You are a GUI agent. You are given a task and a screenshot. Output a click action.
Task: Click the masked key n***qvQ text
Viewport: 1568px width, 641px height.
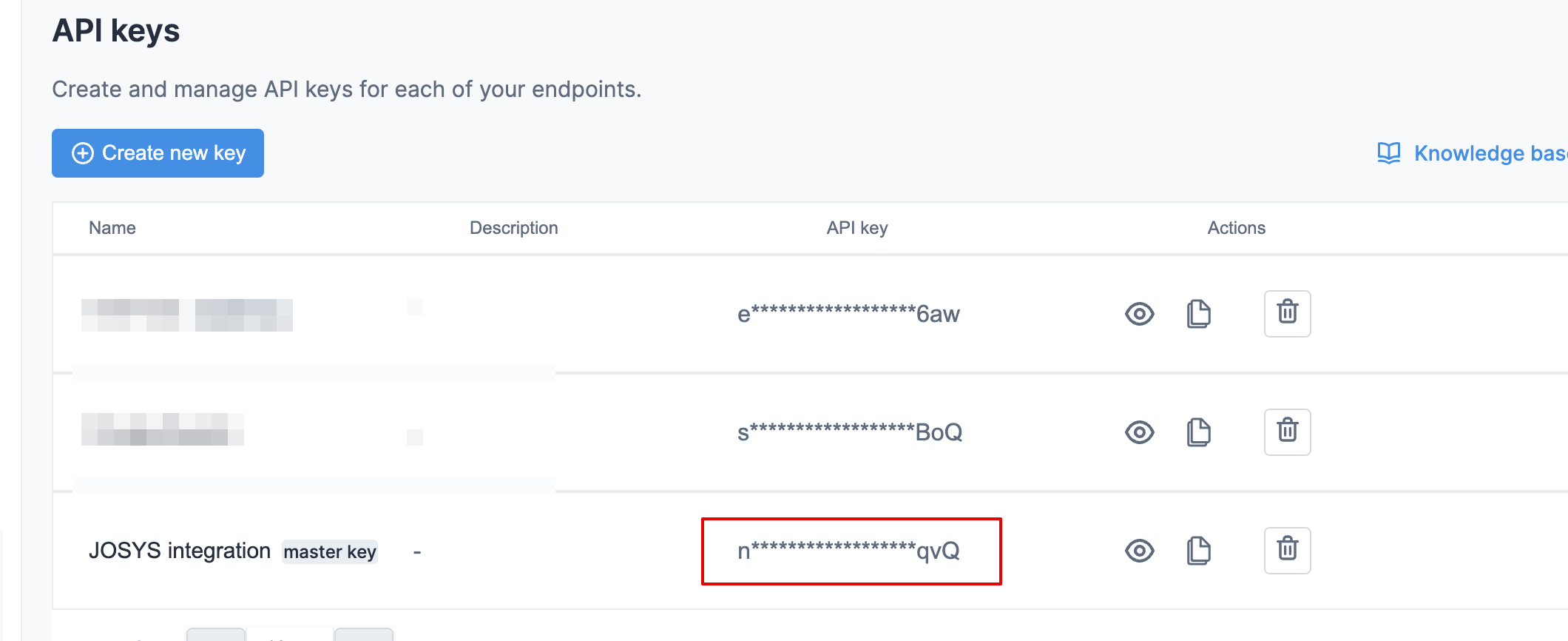coord(848,551)
